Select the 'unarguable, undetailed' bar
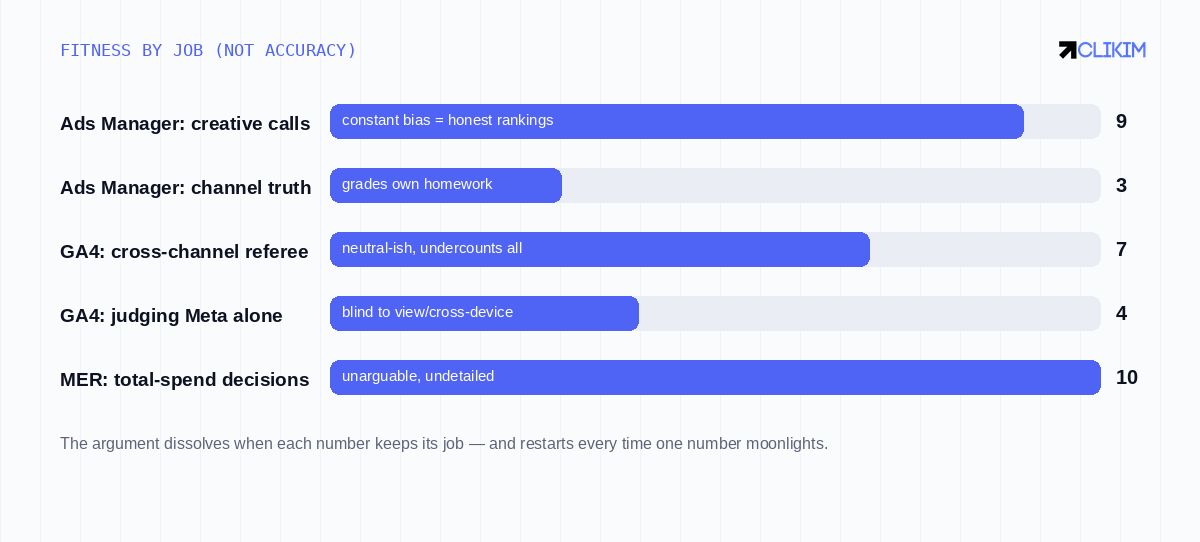Viewport: 1200px width, 542px height. (715, 377)
